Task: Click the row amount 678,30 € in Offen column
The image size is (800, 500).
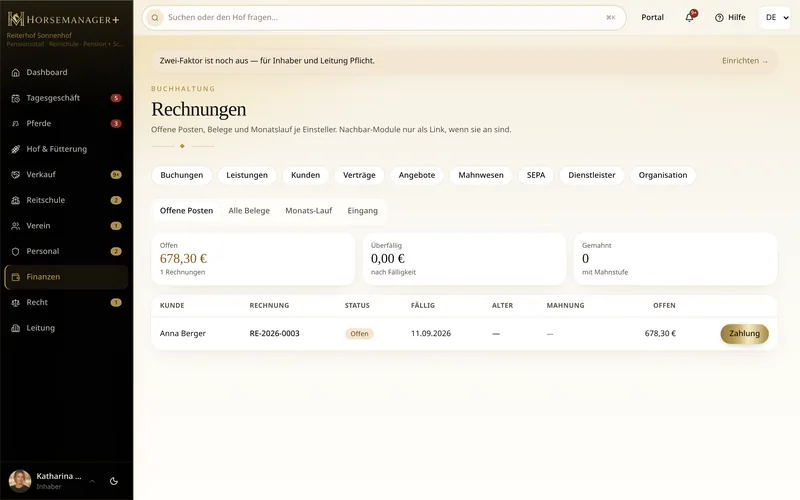Action: click(660, 334)
